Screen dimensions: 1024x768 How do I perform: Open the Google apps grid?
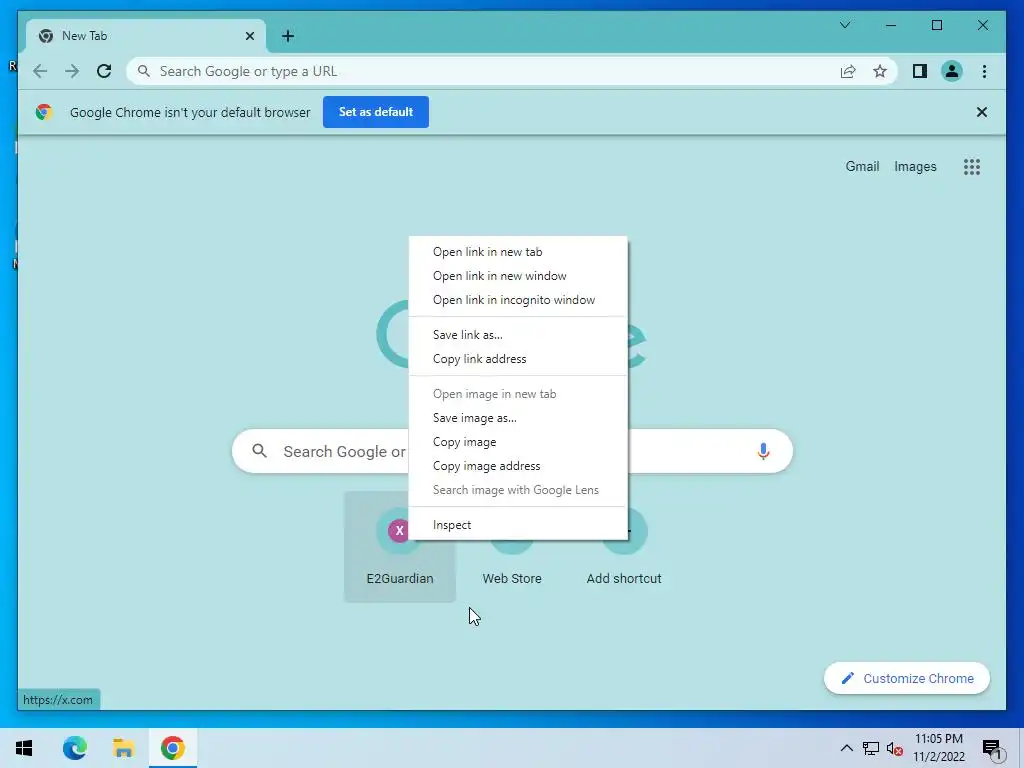tap(972, 167)
